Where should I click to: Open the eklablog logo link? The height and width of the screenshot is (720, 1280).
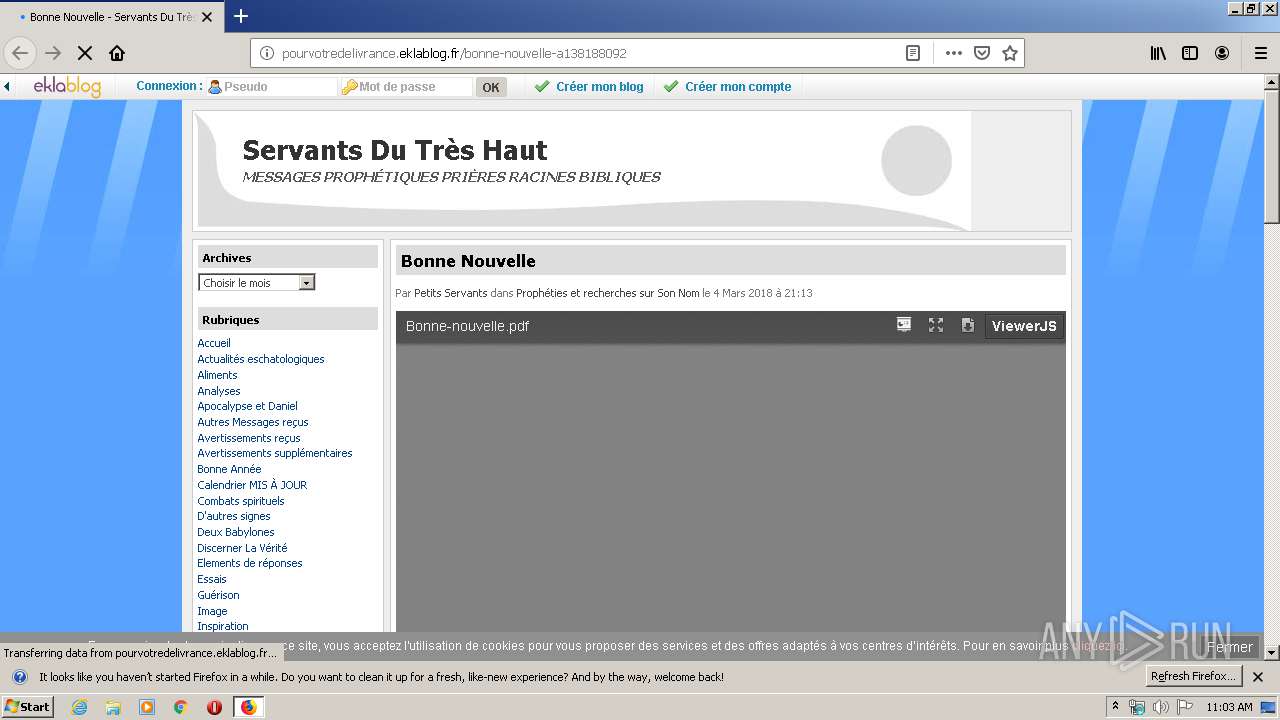coord(67,87)
